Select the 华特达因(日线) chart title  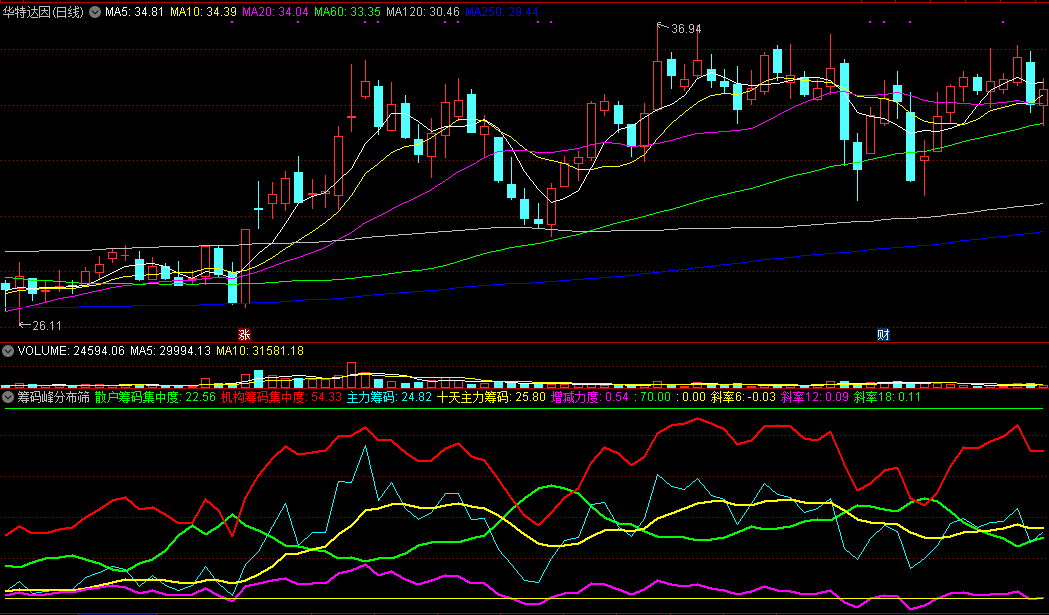click(x=43, y=12)
